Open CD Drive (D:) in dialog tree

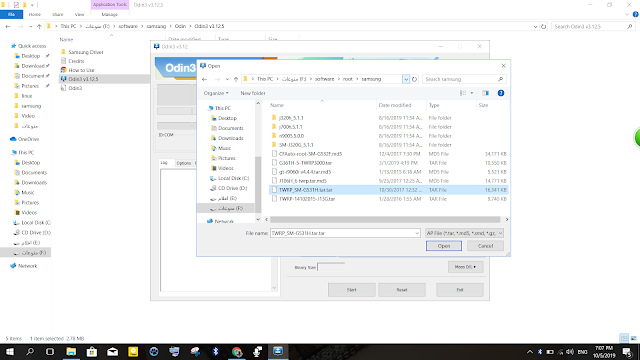[232, 188]
